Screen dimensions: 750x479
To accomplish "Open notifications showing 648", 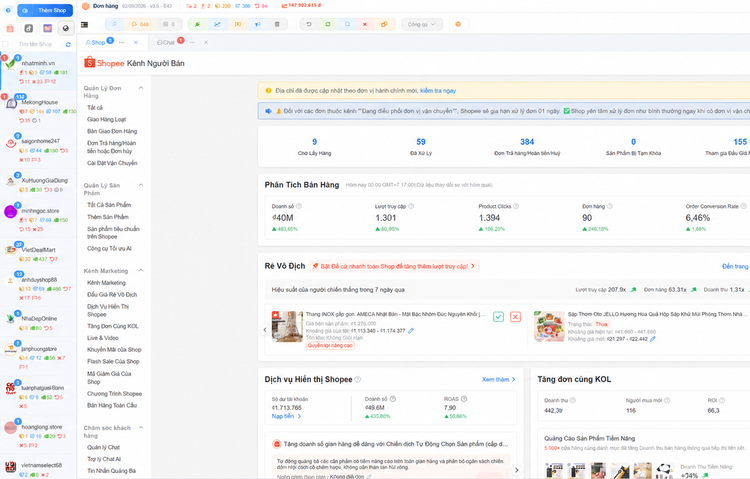I will click(x=141, y=24).
